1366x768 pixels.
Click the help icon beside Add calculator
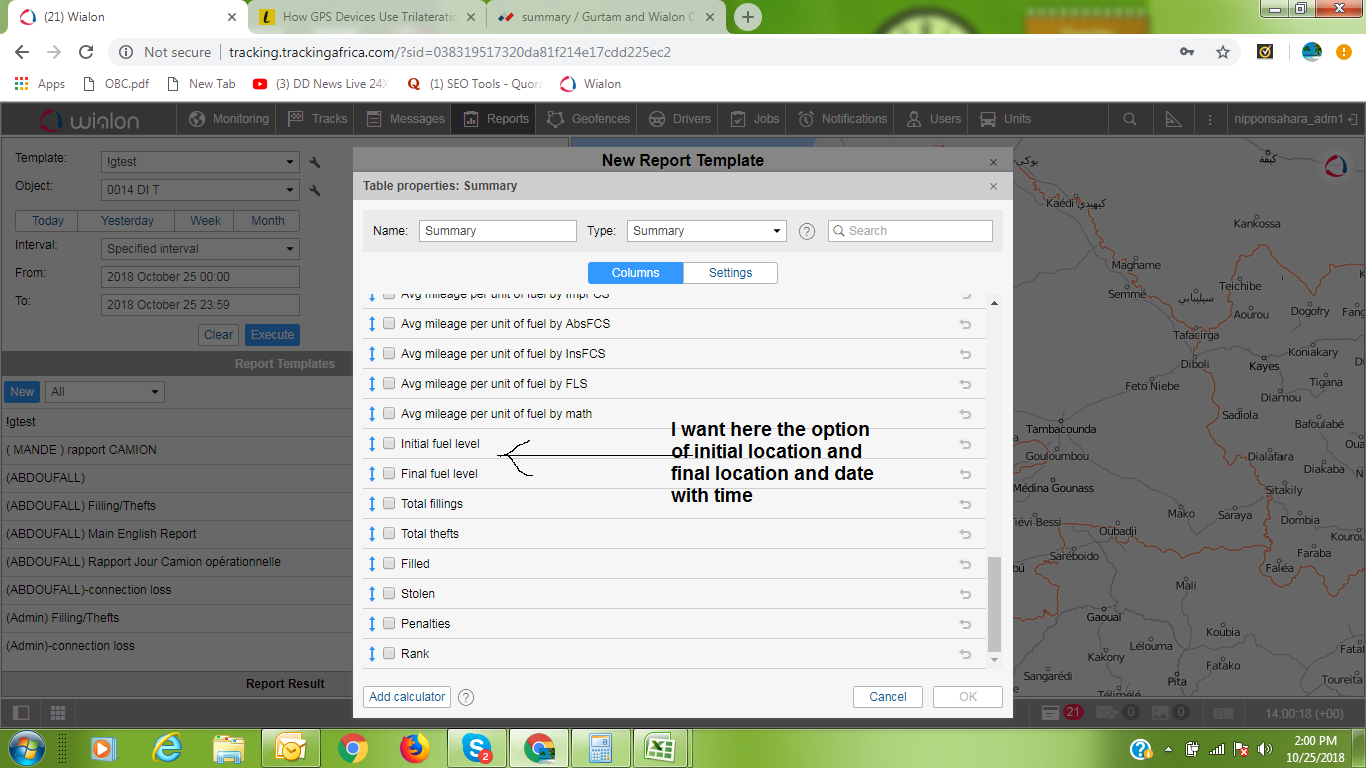pos(465,697)
